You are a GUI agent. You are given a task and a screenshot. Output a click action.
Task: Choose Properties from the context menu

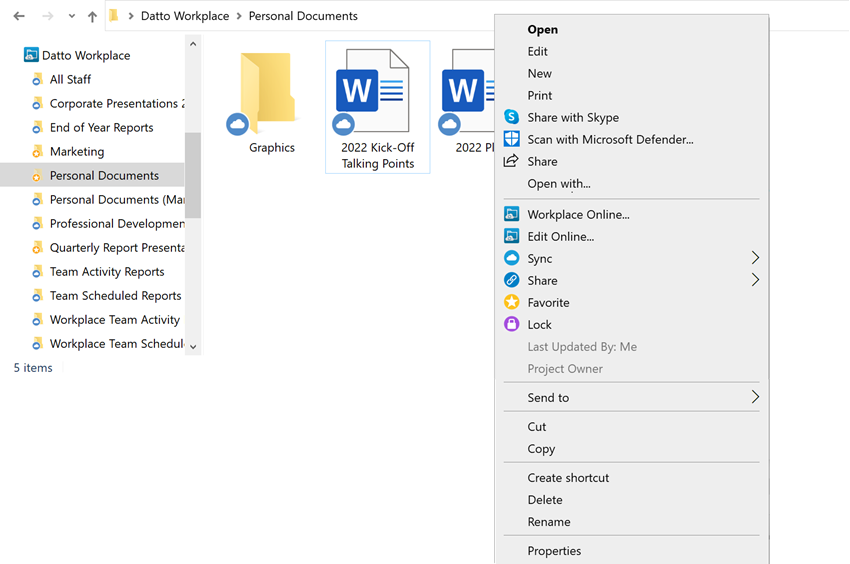(x=554, y=550)
